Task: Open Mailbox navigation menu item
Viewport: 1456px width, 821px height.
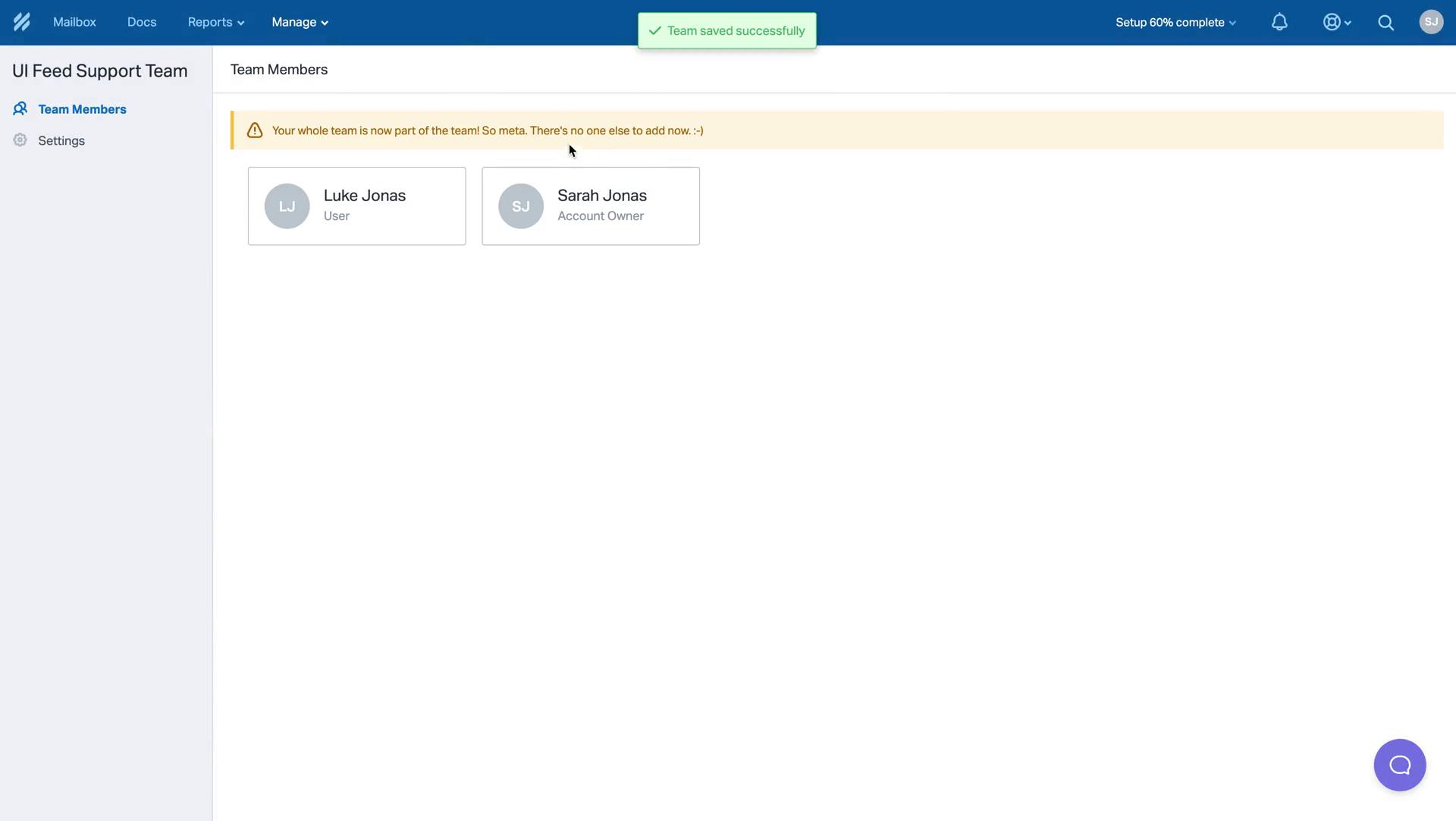Action: pyautogui.click(x=74, y=22)
